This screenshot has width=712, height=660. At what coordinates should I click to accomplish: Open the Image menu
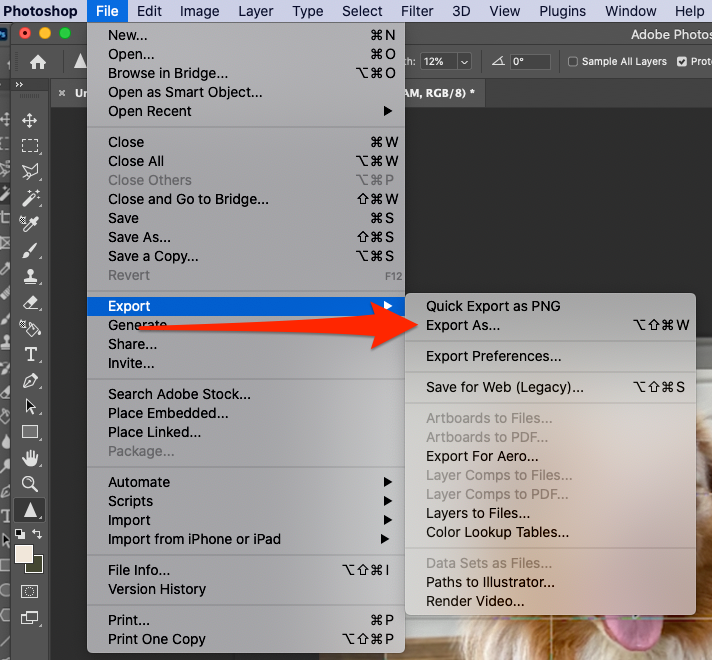[199, 11]
